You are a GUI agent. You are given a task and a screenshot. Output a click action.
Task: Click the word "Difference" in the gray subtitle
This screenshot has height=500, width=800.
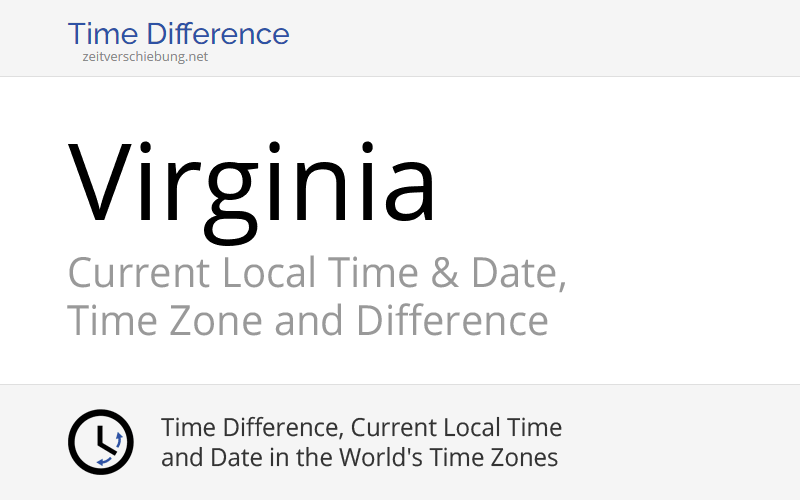coord(452,321)
